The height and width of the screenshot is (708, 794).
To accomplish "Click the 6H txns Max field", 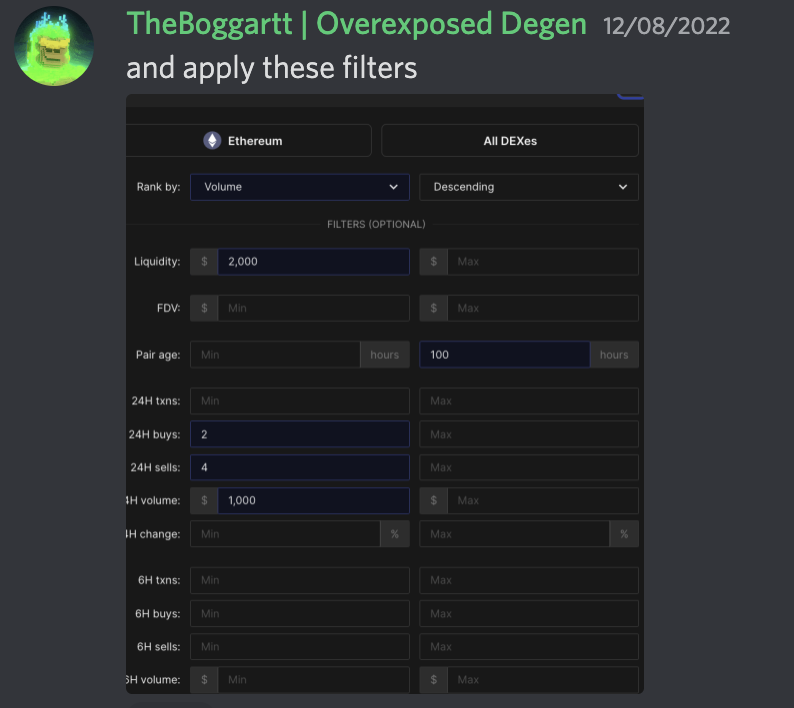I will tap(529, 580).
